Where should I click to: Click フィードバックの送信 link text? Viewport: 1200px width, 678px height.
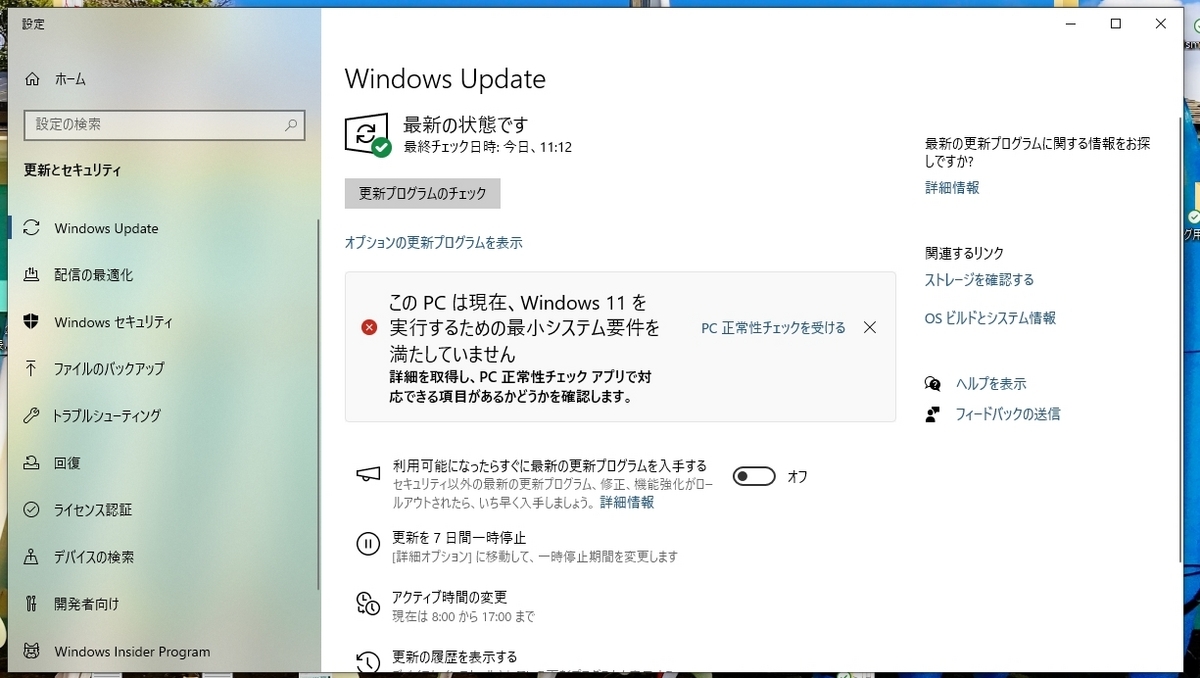[1008, 413]
